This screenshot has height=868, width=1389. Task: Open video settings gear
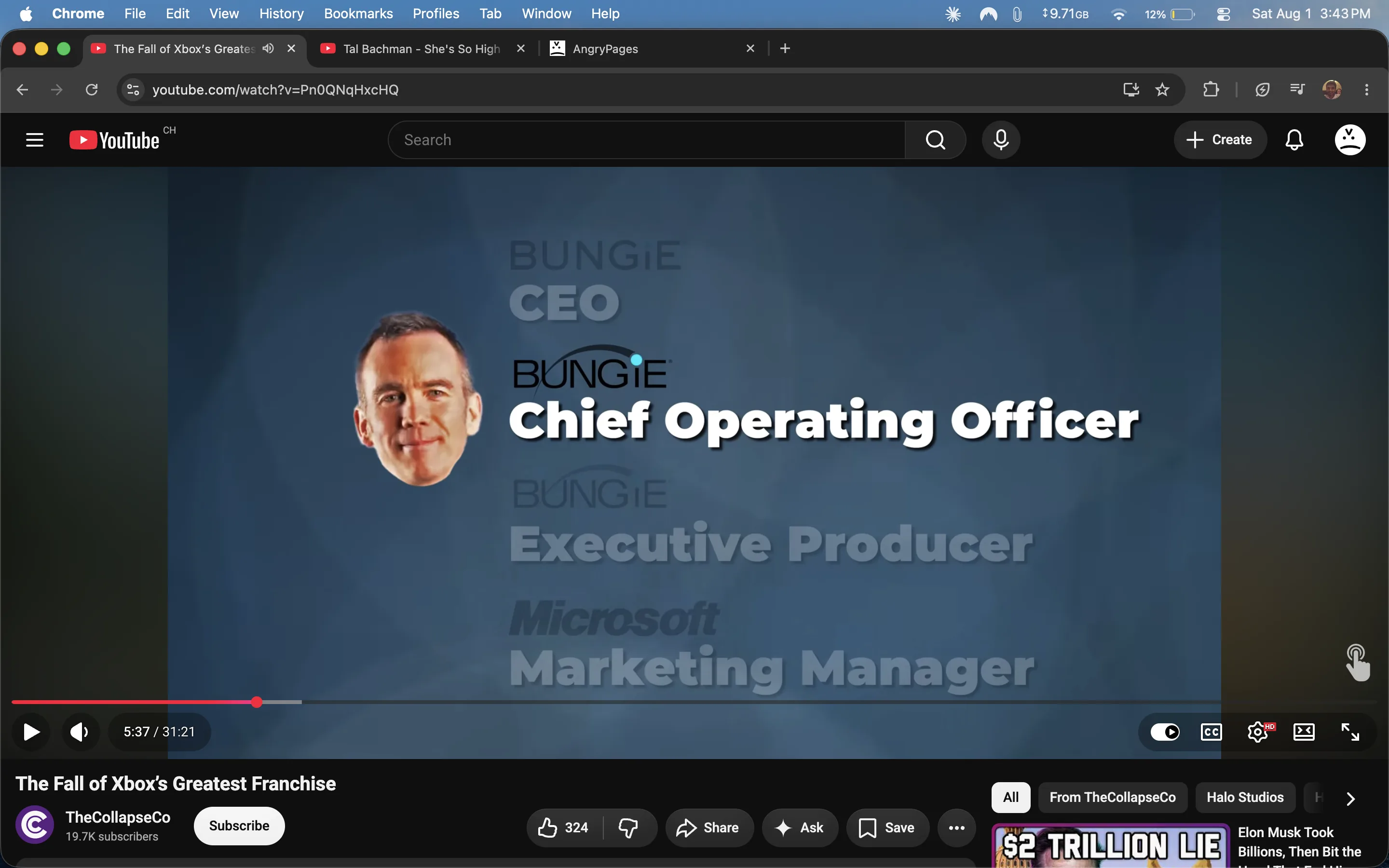coord(1257,732)
